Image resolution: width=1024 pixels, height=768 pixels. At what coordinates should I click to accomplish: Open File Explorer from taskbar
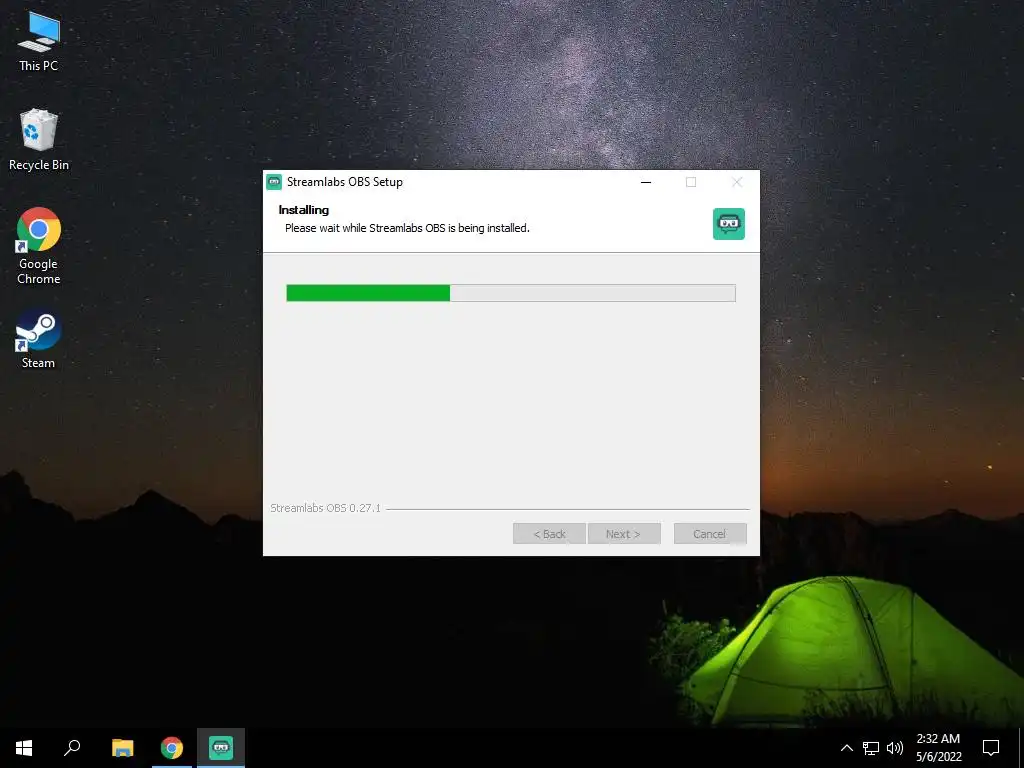coord(122,748)
